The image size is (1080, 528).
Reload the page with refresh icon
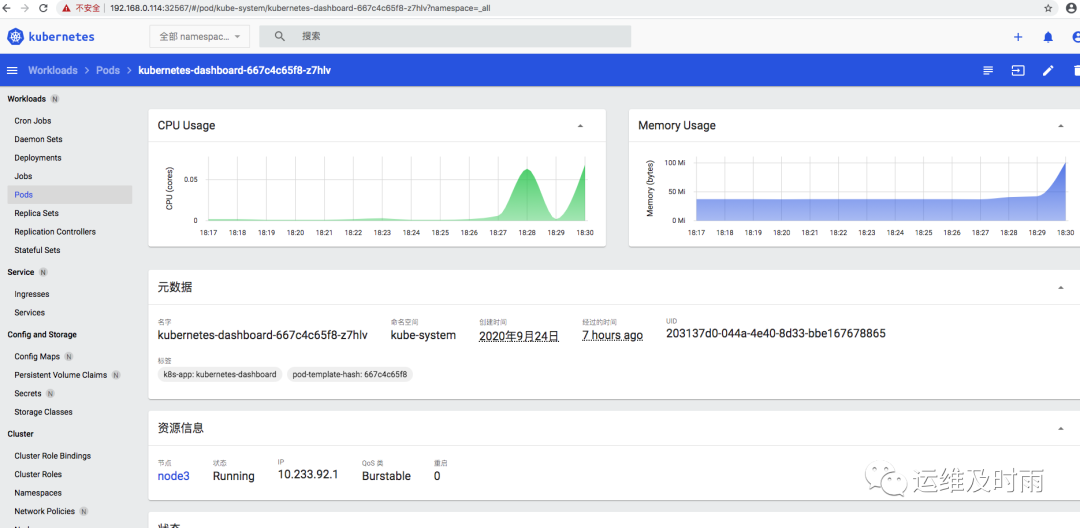pos(43,8)
